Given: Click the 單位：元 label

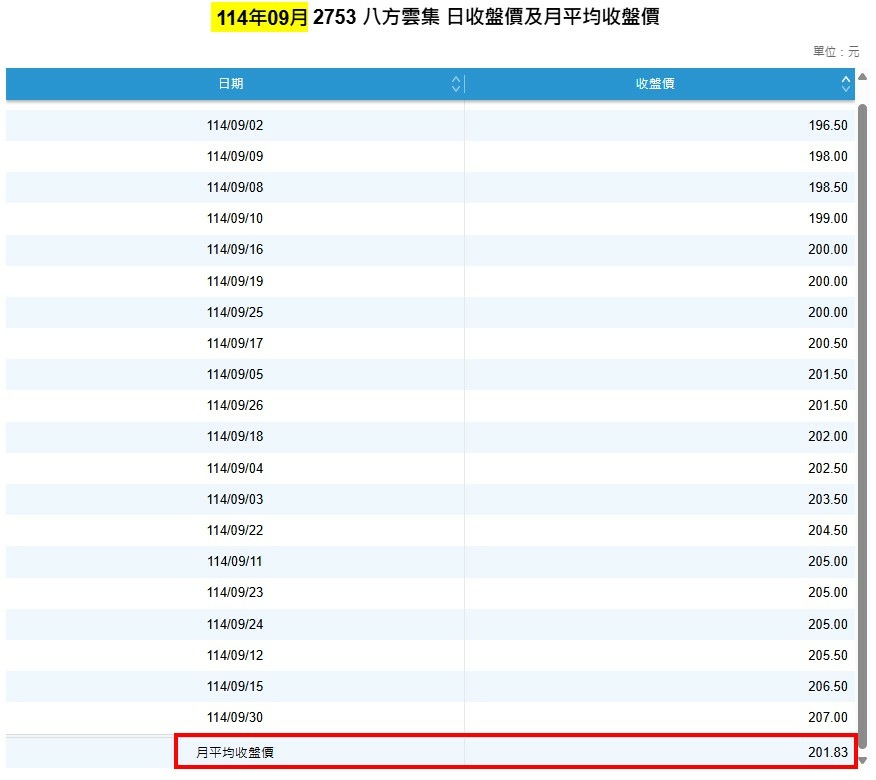Looking at the screenshot, I should point(836,51).
